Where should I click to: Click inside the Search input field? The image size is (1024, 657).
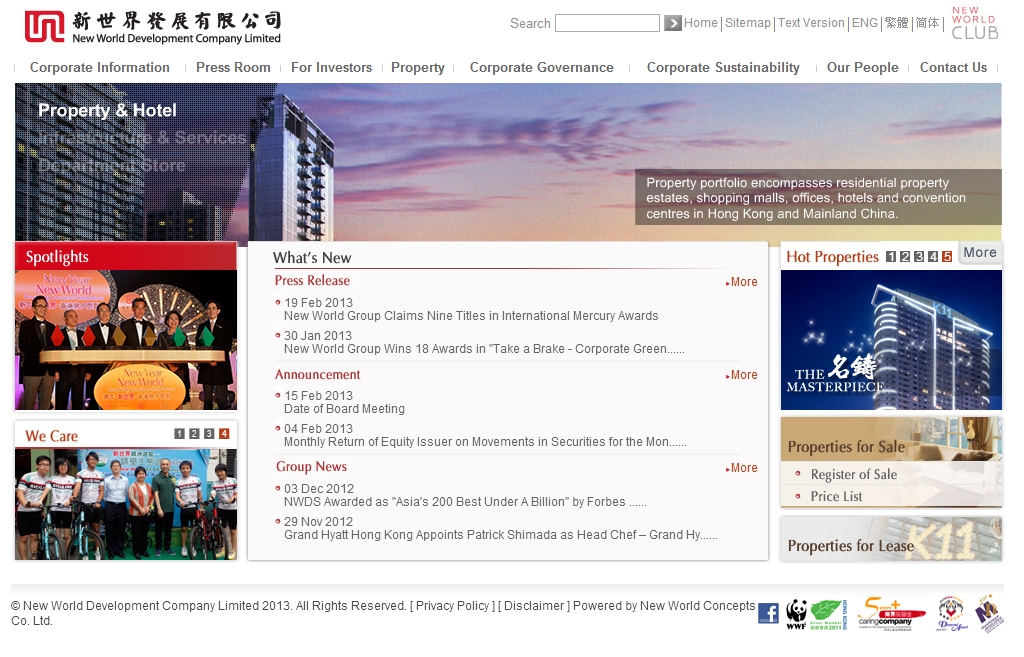607,22
